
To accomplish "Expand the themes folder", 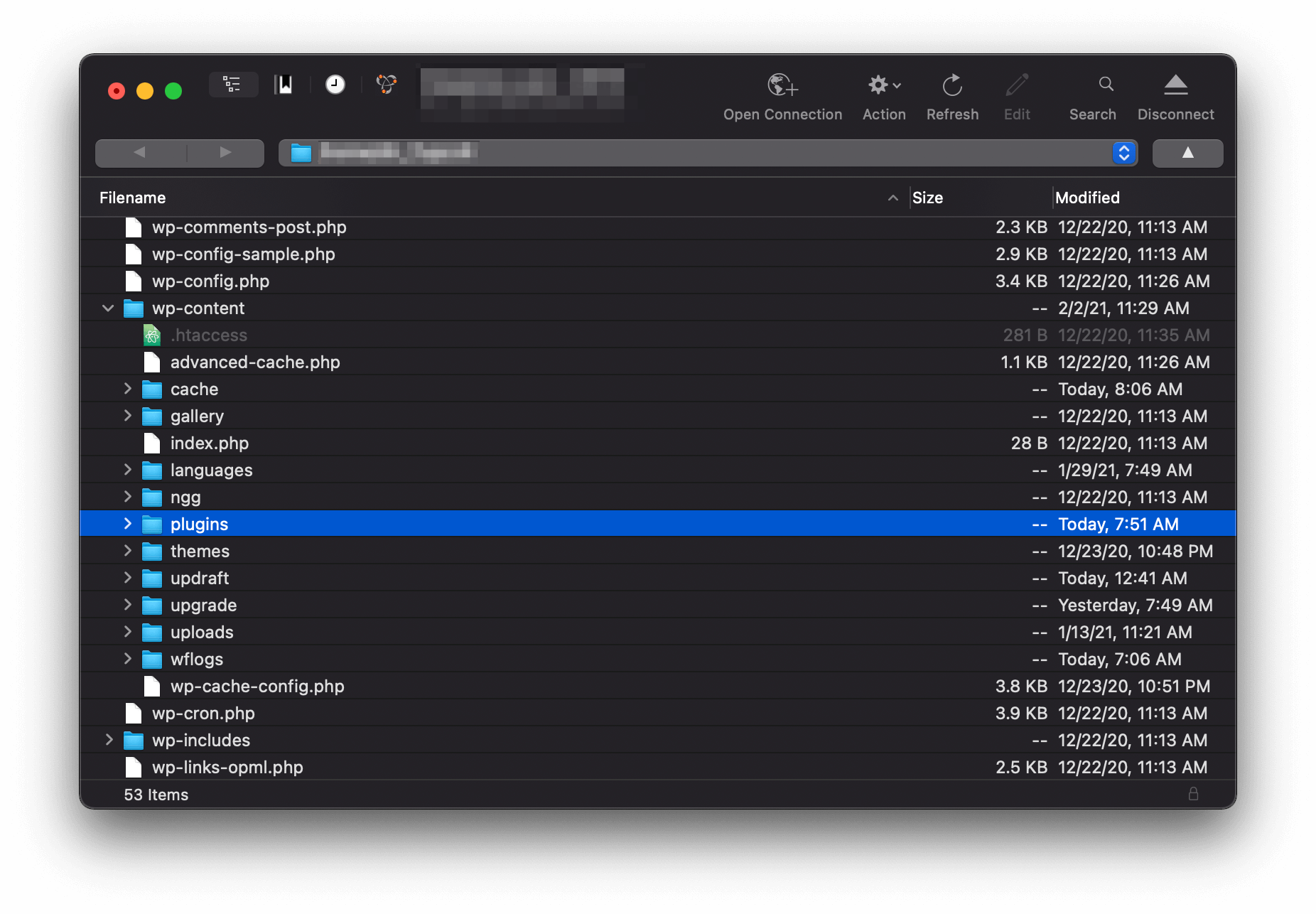I will [x=128, y=551].
